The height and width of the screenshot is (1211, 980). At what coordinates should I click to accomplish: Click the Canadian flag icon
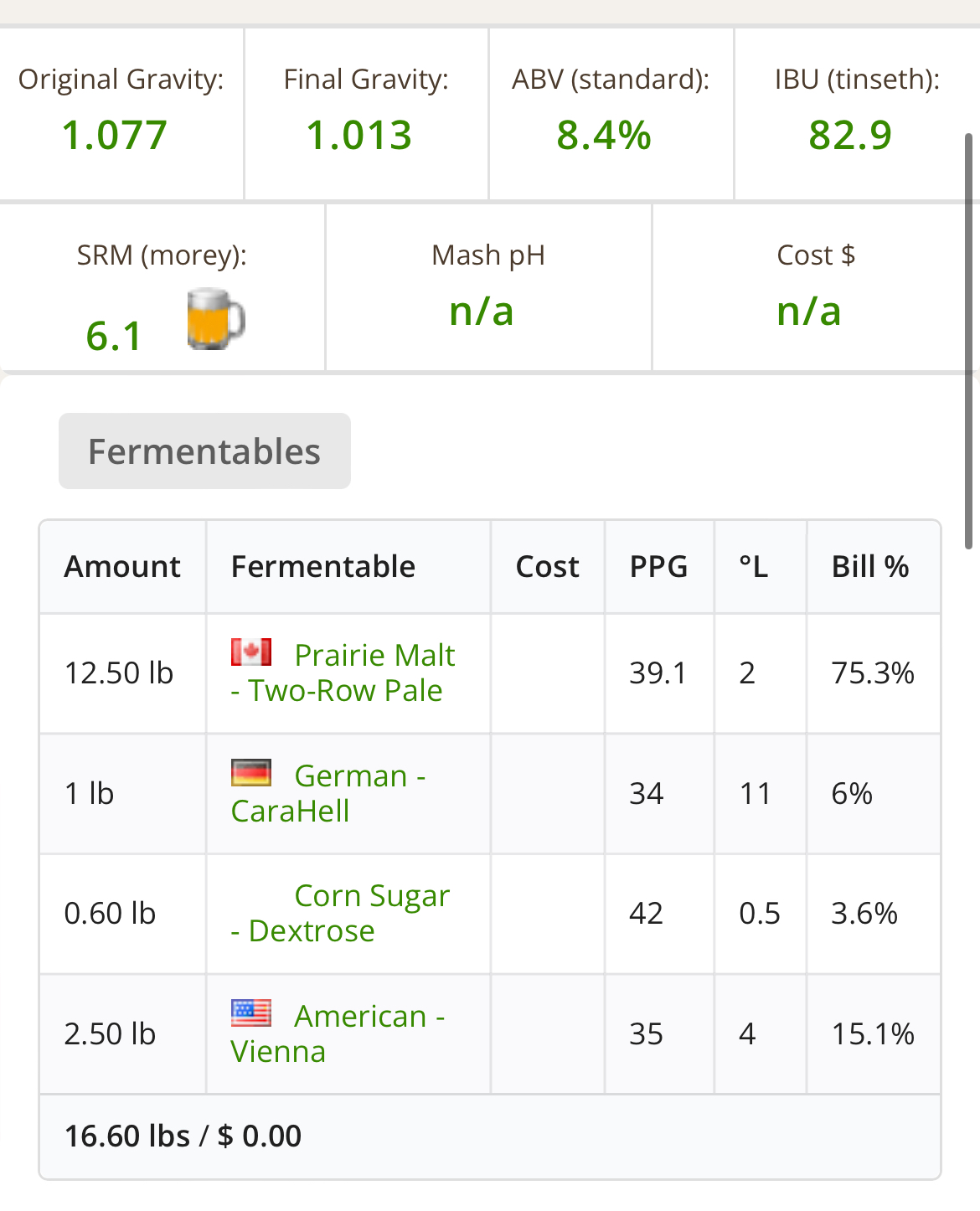point(251,652)
